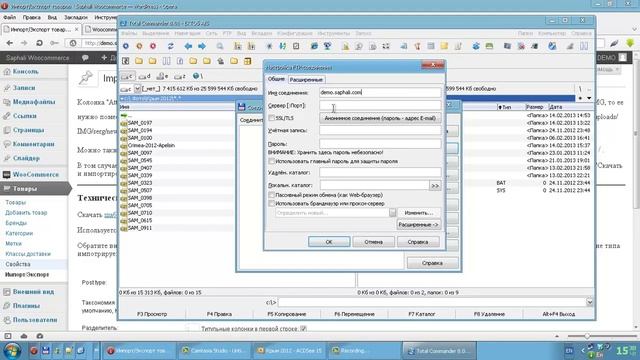This screenshot has width=640, height=360.
Task: Click the Сервер [:Порт] input field
Action: [380, 105]
